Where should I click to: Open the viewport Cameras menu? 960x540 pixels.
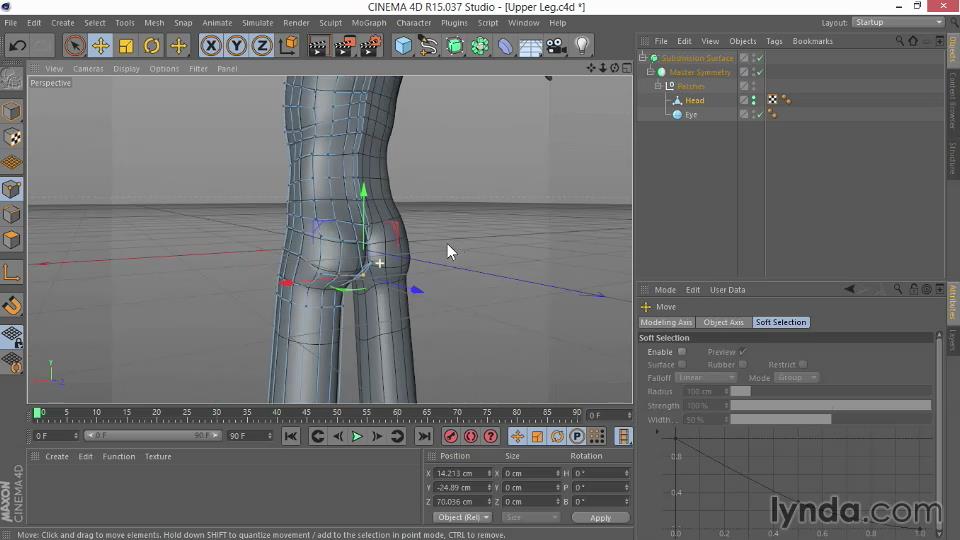tap(88, 69)
